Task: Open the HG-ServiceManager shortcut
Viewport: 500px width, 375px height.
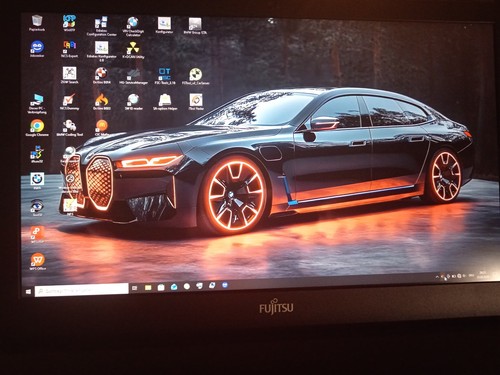Action: [133, 76]
